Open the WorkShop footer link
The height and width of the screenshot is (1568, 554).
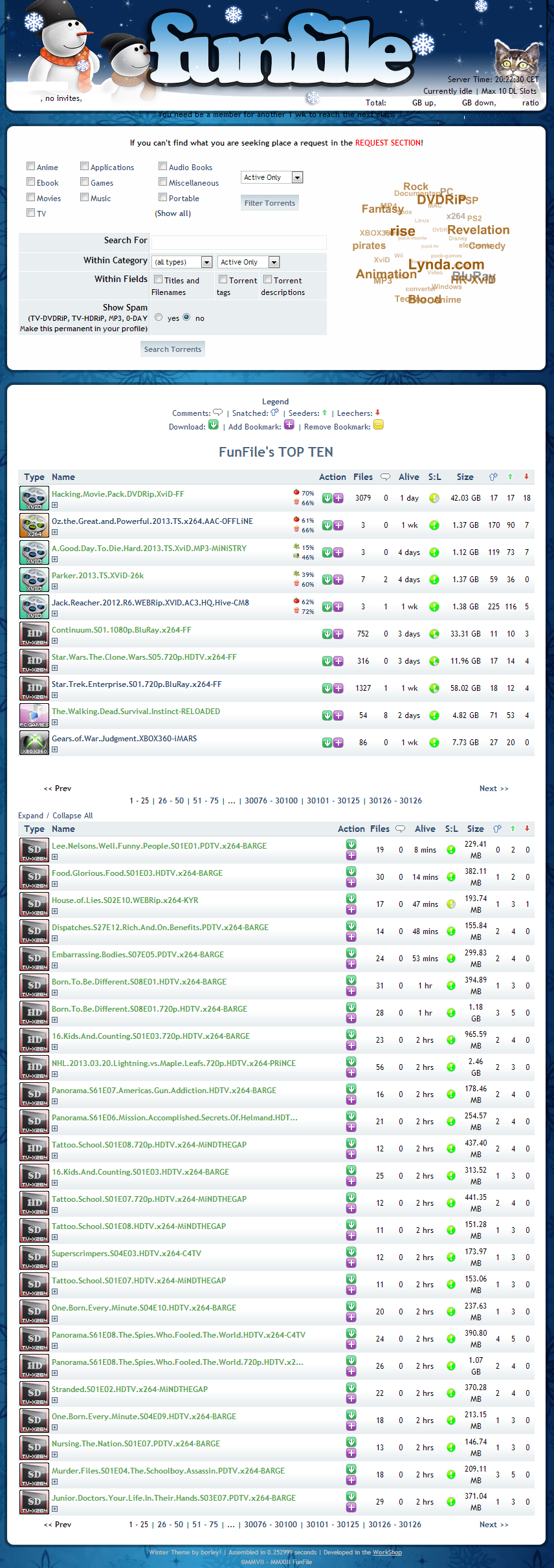pos(387,1552)
